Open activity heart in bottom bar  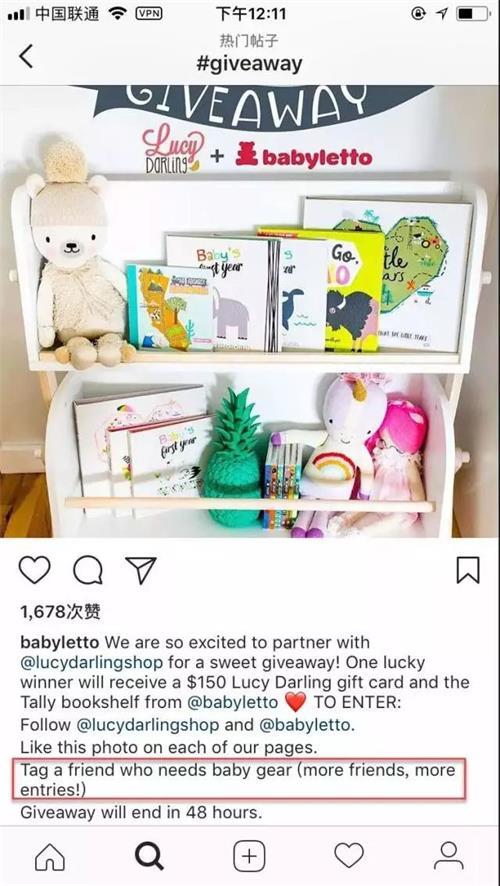point(349,856)
